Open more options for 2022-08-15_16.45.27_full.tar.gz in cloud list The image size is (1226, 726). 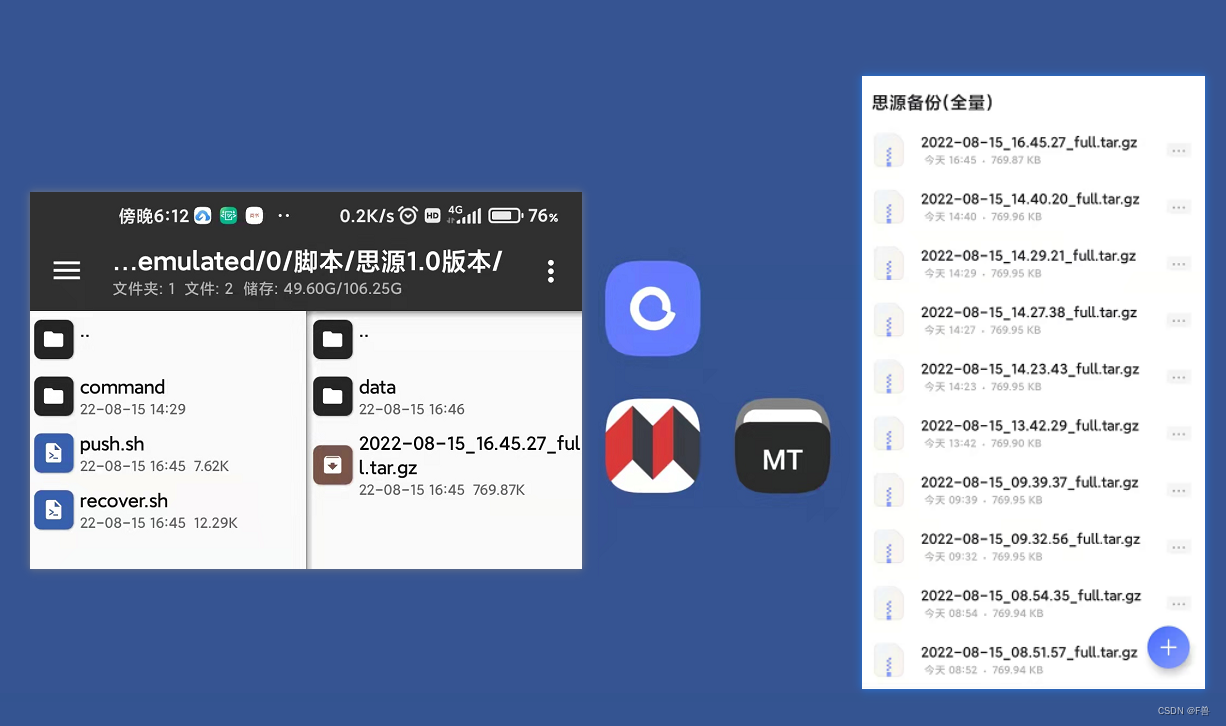[x=1178, y=150]
